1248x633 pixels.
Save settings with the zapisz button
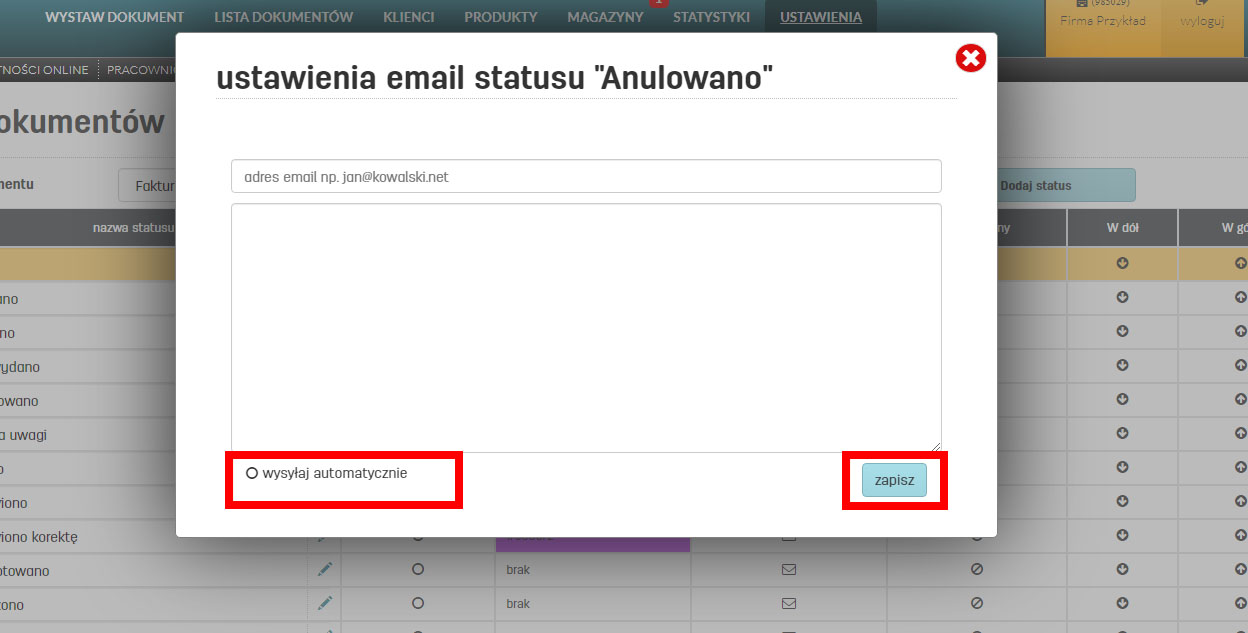(894, 480)
